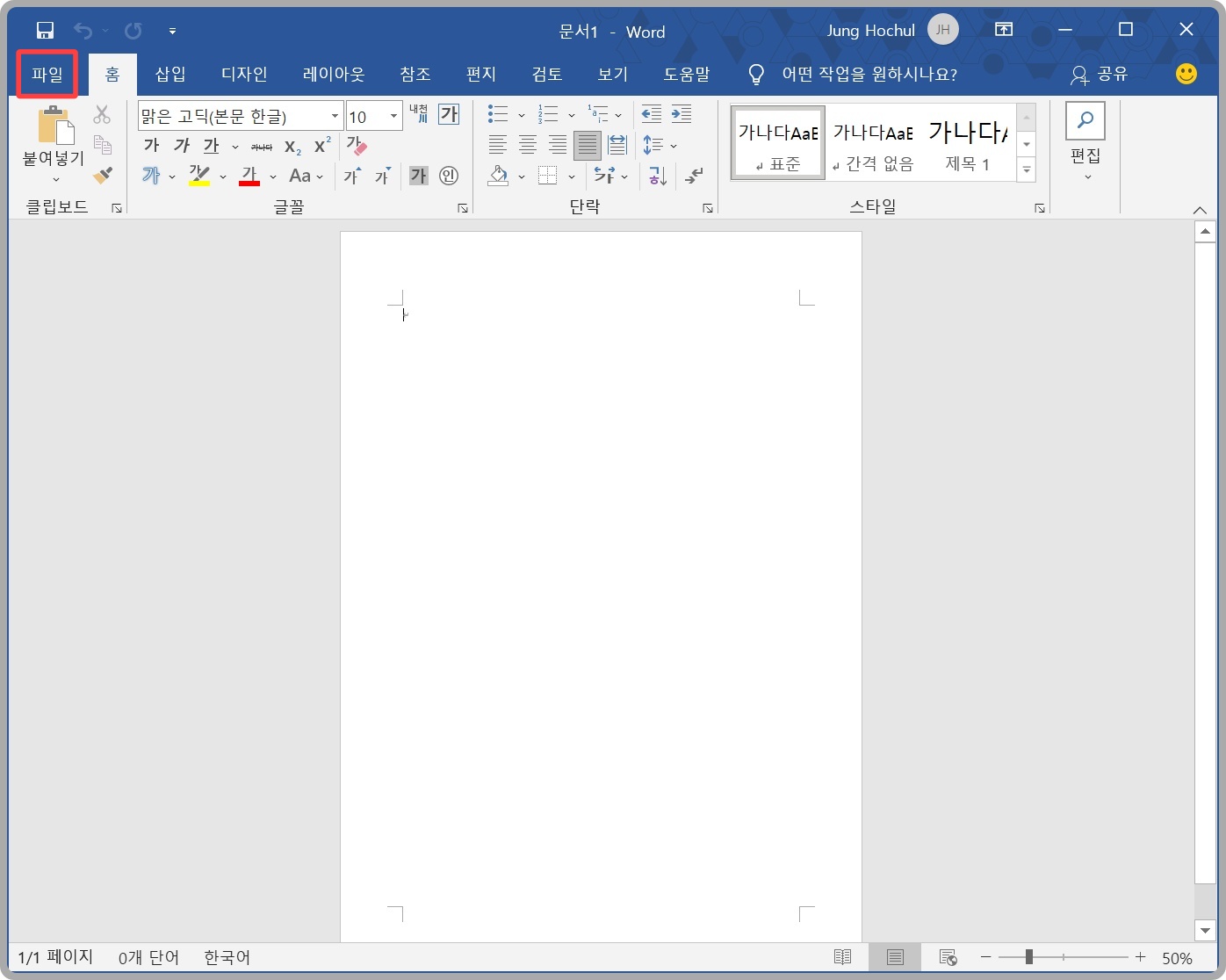Switch to the 참조 tab
1226x980 pixels.
tap(415, 74)
